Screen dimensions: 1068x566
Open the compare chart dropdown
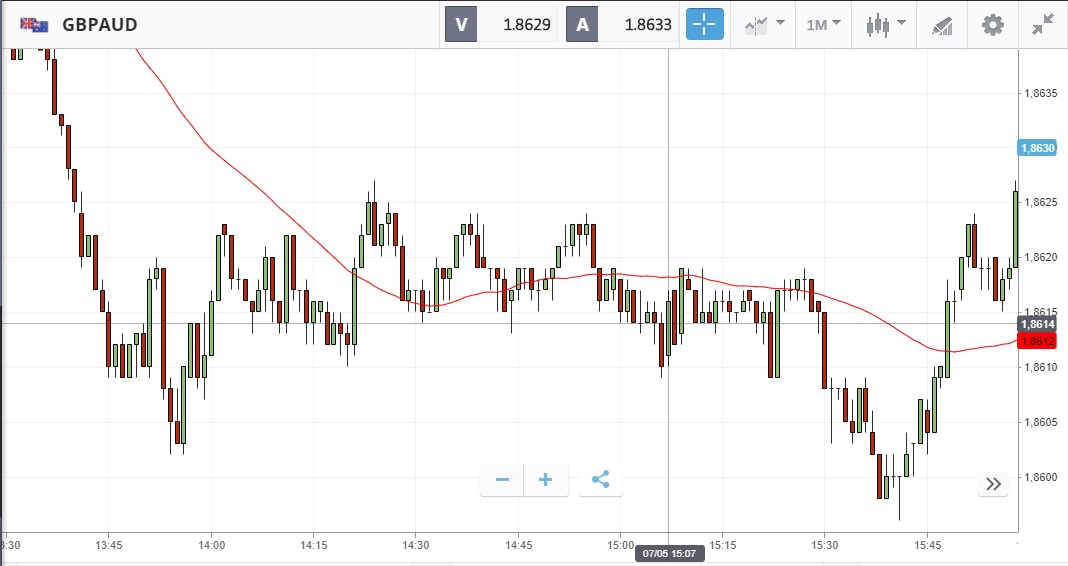tap(764, 24)
